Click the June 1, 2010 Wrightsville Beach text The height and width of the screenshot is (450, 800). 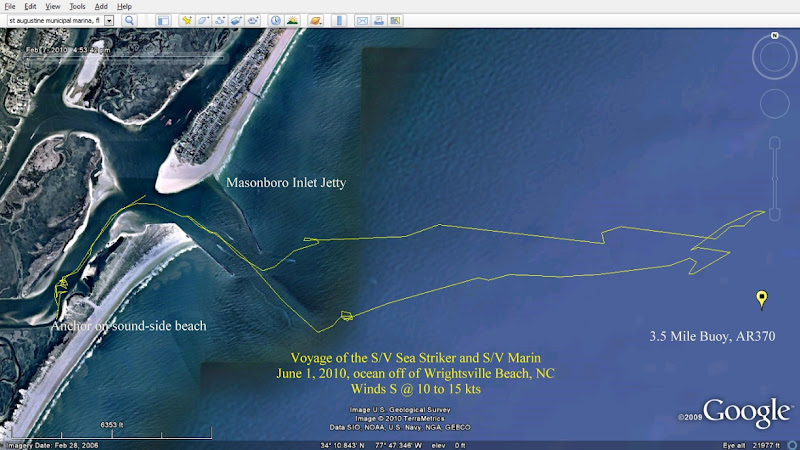415,373
